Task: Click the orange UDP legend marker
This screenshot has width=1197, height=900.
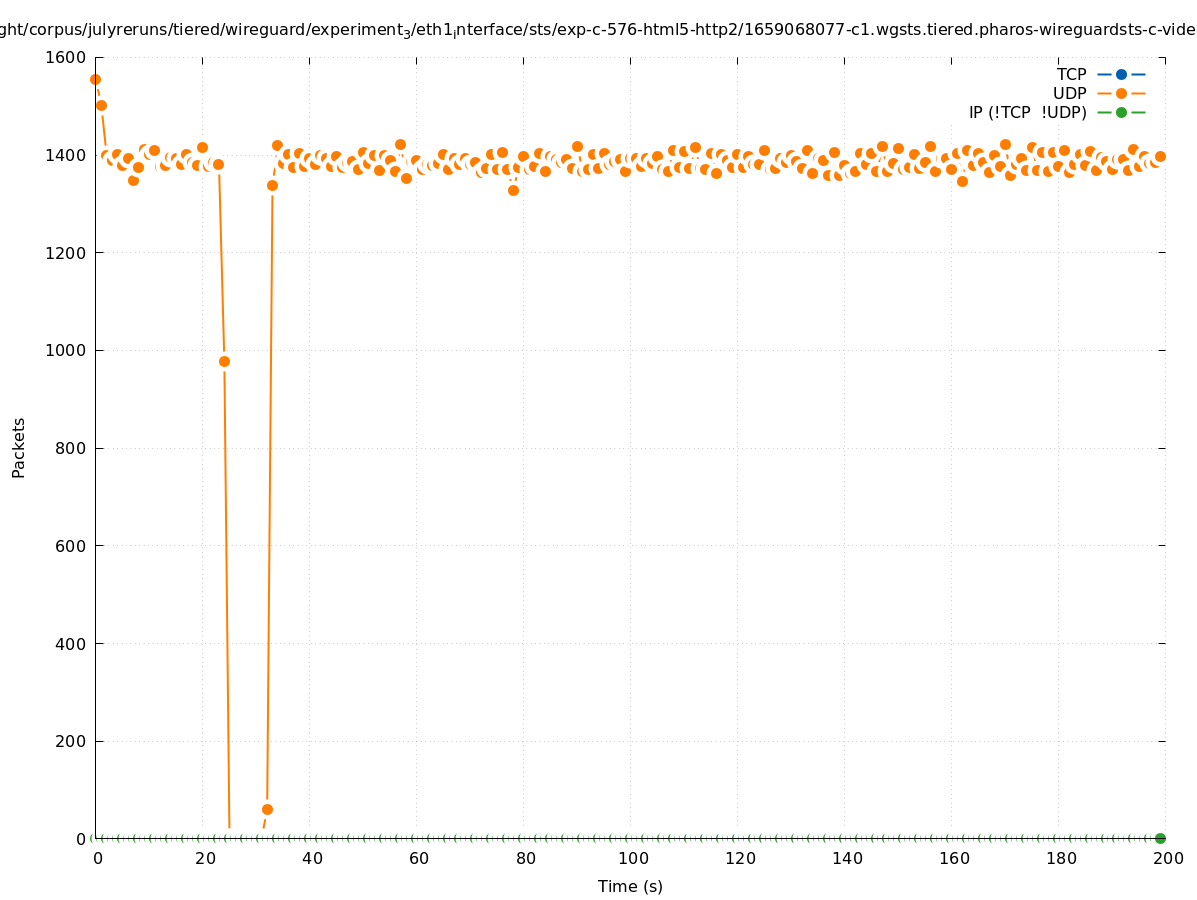Action: coord(1121,93)
